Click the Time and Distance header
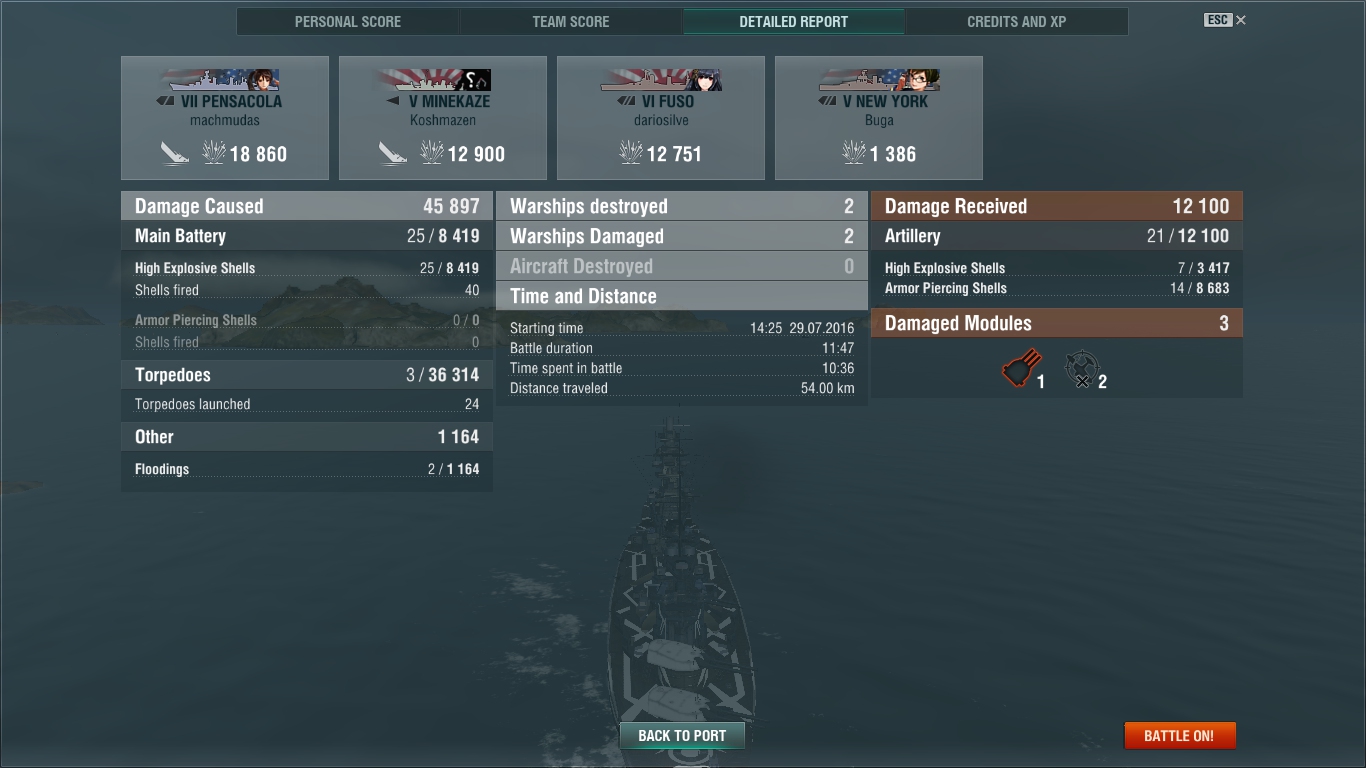Screen dimensions: 1366x768 pos(682,296)
